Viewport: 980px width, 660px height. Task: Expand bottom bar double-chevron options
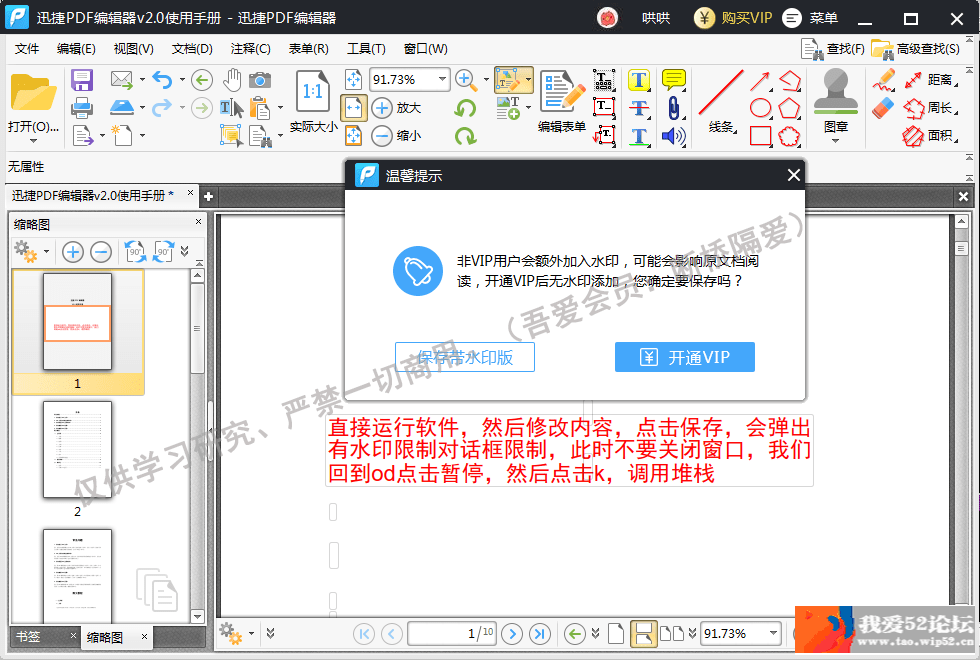(x=270, y=633)
